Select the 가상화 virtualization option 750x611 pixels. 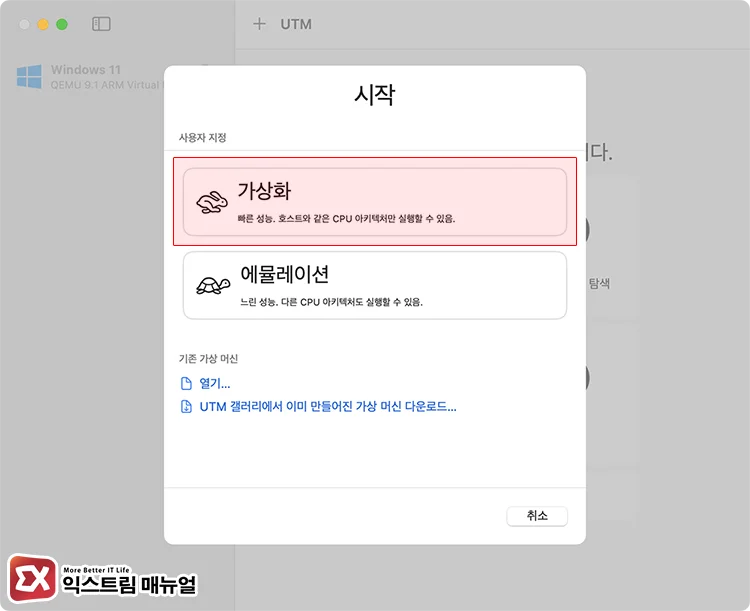point(375,201)
